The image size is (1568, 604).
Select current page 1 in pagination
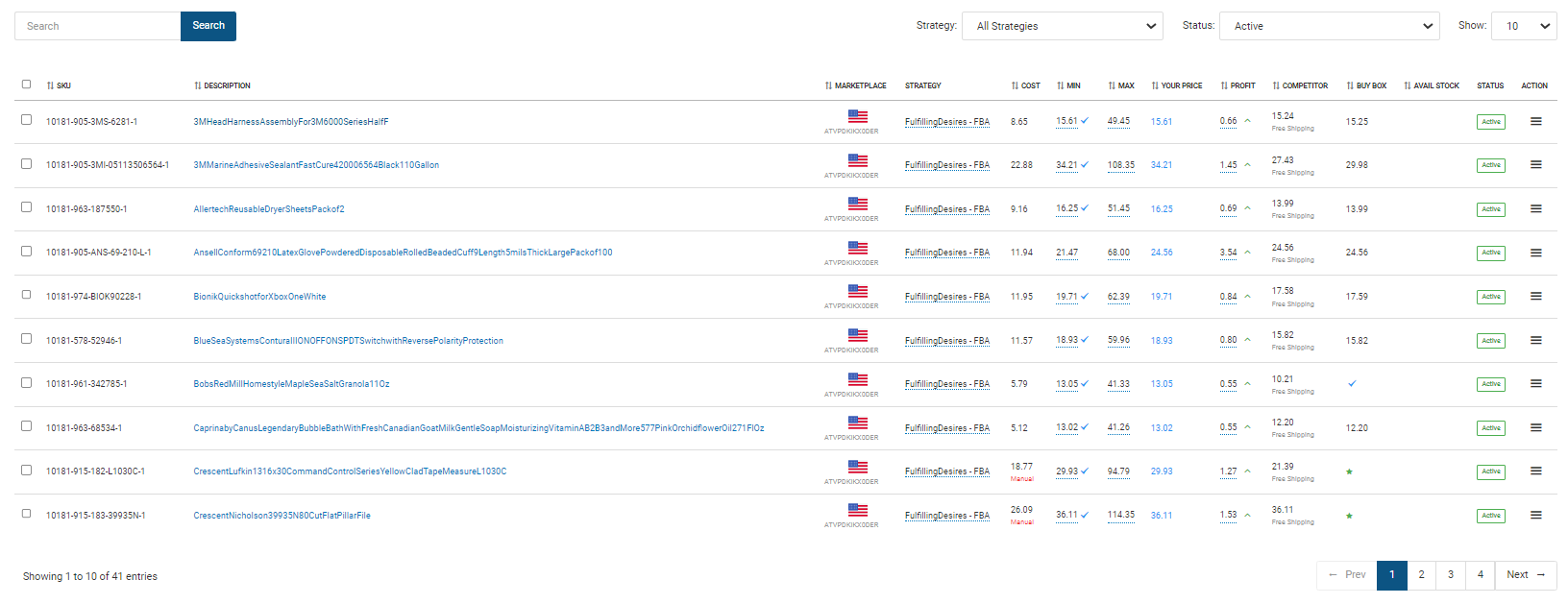(x=1392, y=575)
